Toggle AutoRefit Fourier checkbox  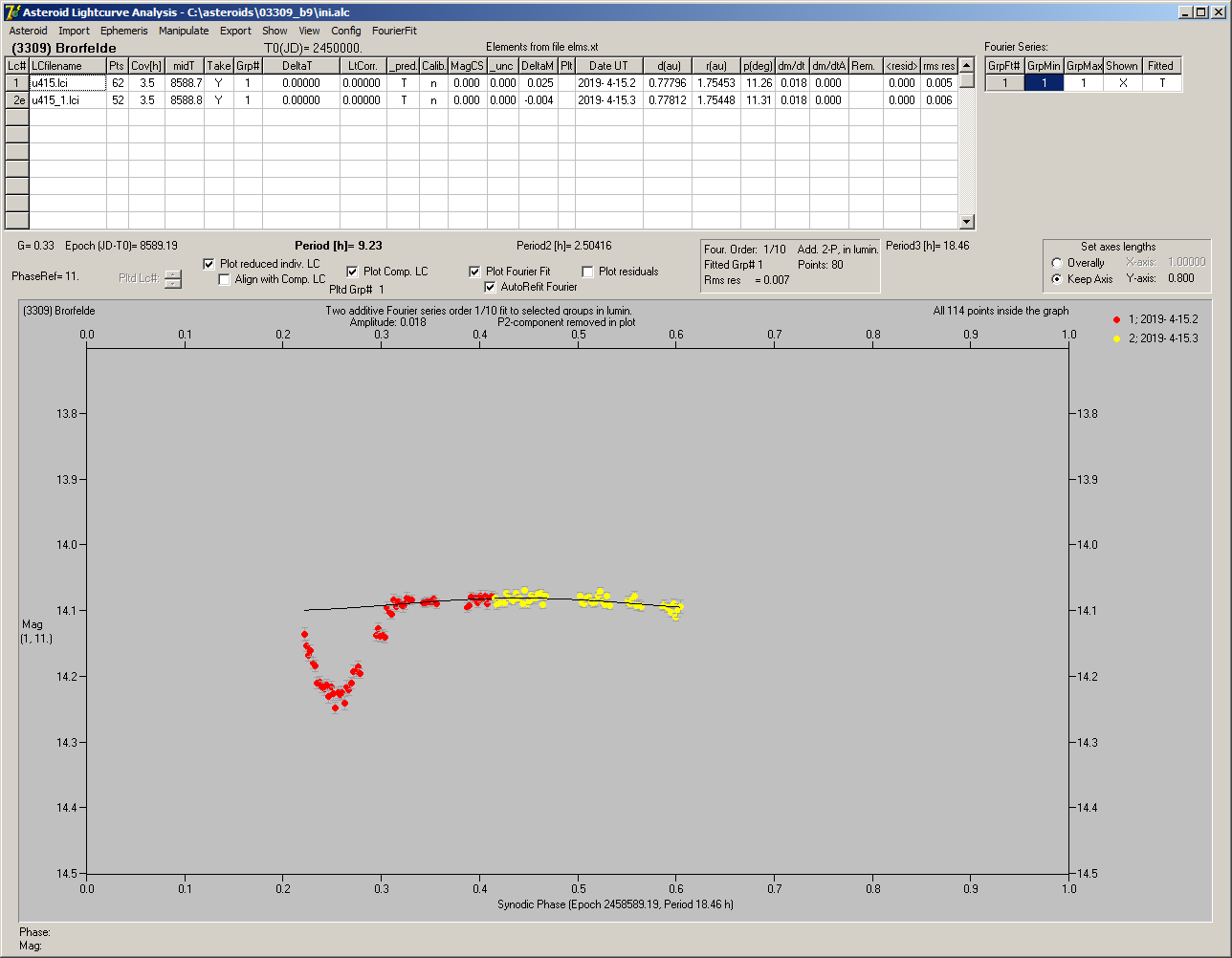[x=491, y=287]
